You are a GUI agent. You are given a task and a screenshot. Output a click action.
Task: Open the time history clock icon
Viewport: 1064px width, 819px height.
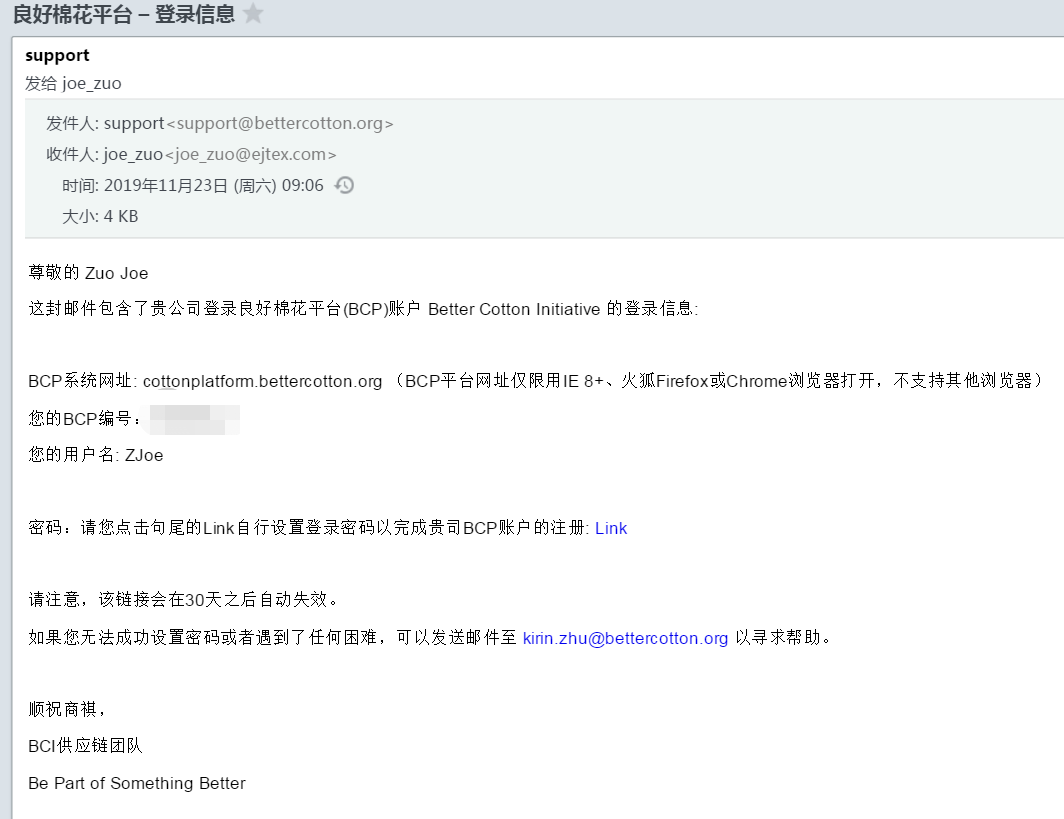[x=345, y=185]
